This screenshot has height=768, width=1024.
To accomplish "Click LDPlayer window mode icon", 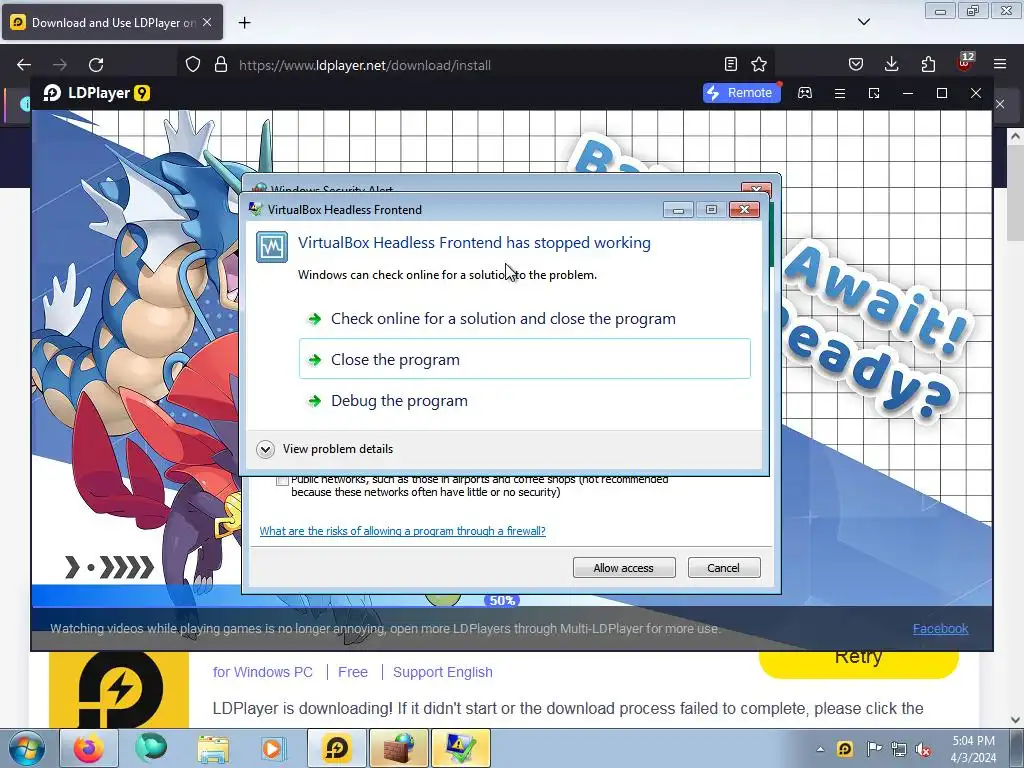I will click(874, 93).
